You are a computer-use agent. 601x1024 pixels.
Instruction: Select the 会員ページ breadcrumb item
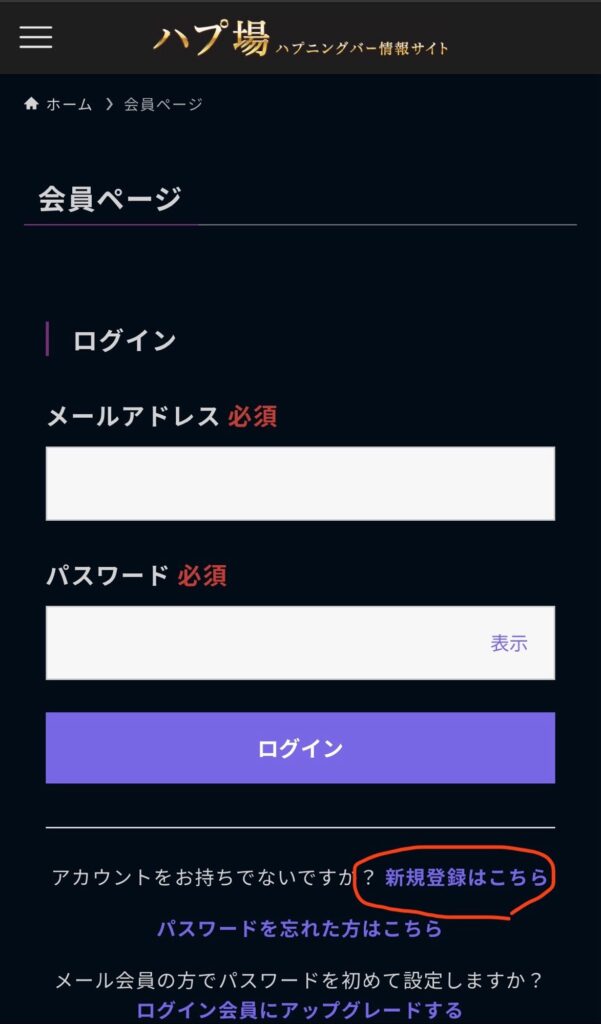click(x=163, y=104)
